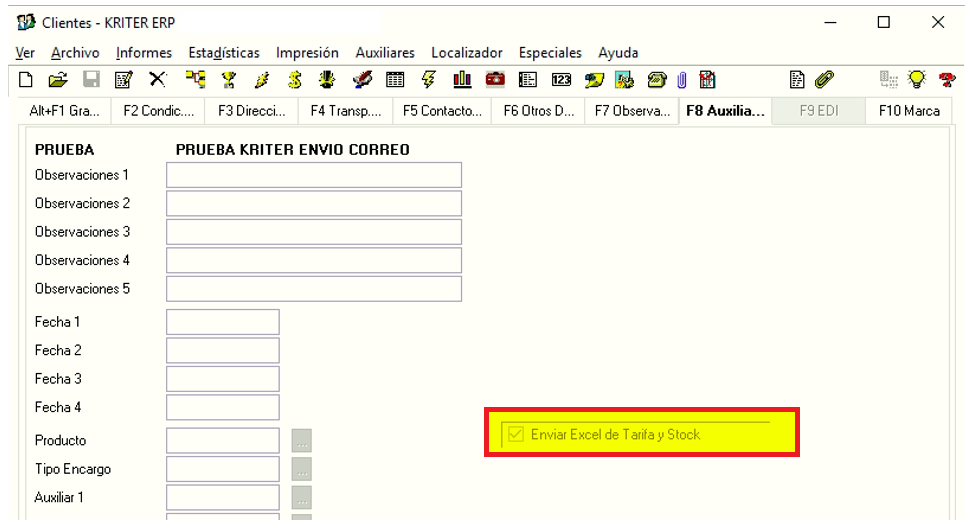Switch to the F10 Marca tab
This screenshot has height=523, width=969.
click(908, 111)
